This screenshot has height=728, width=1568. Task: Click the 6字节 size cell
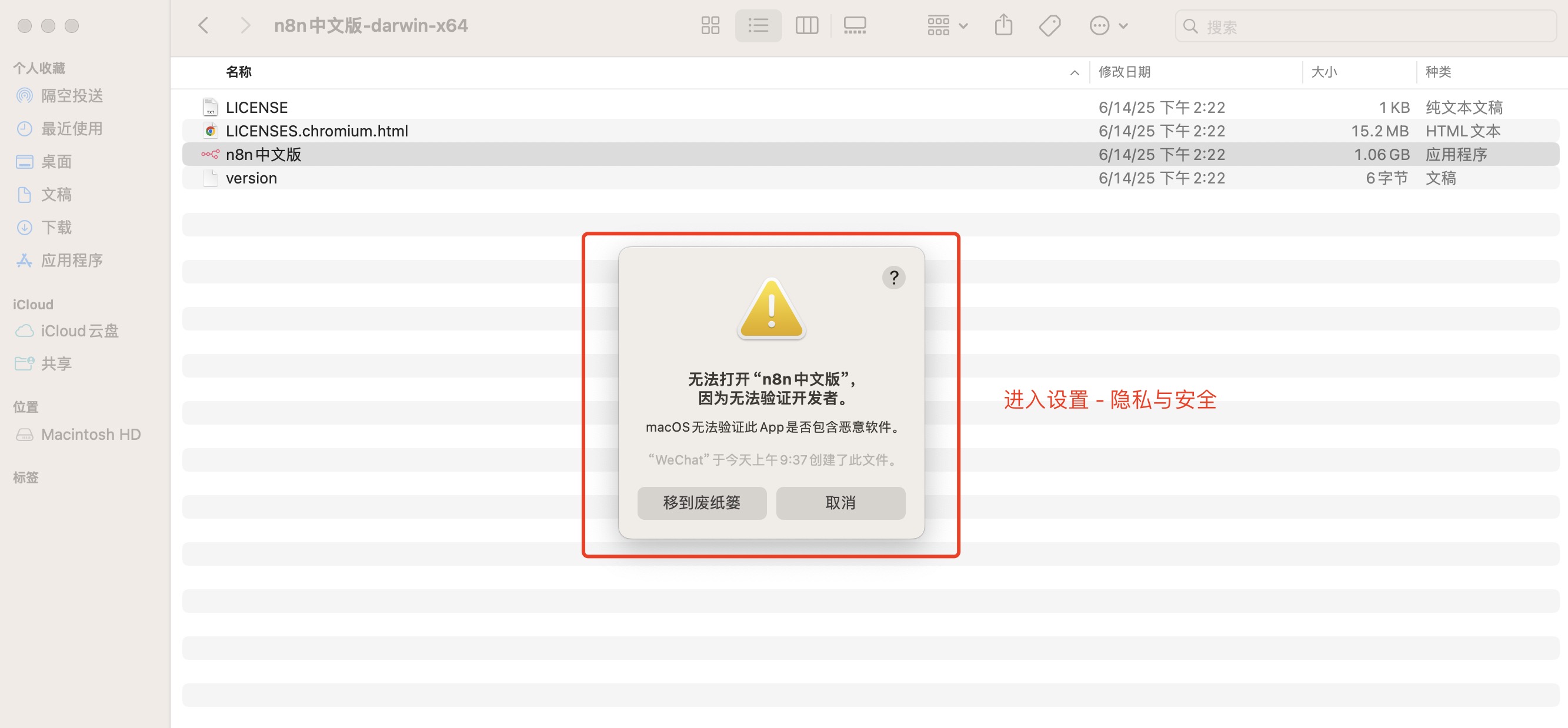[x=1387, y=178]
